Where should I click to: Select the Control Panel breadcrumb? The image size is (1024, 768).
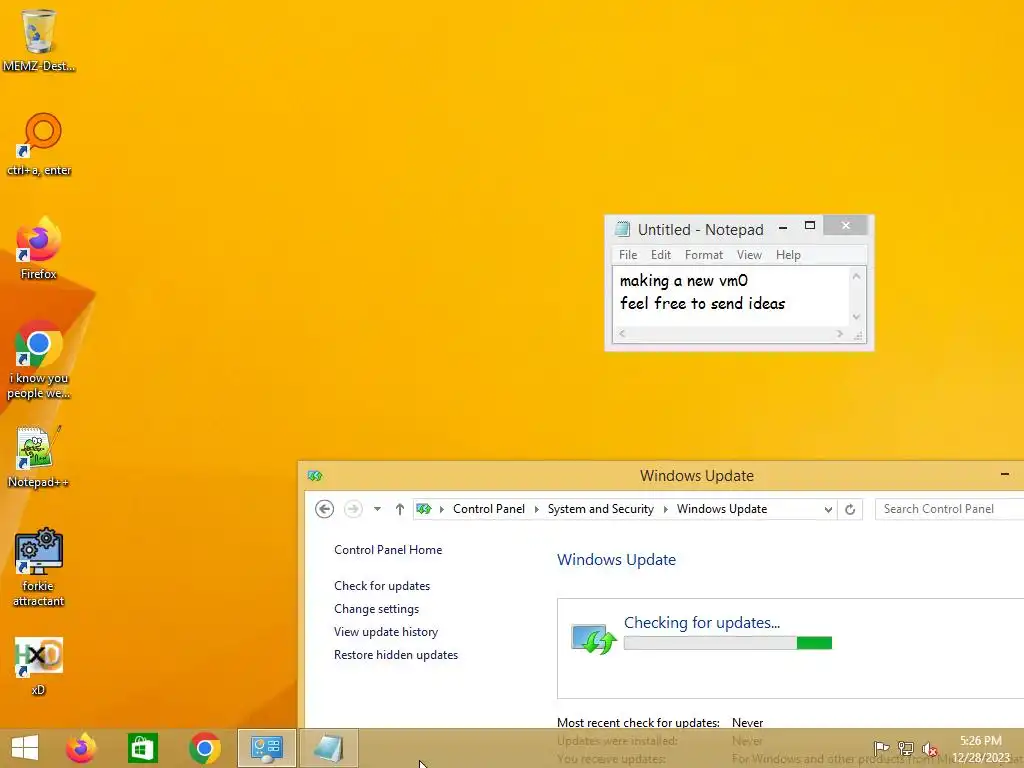click(x=488, y=509)
